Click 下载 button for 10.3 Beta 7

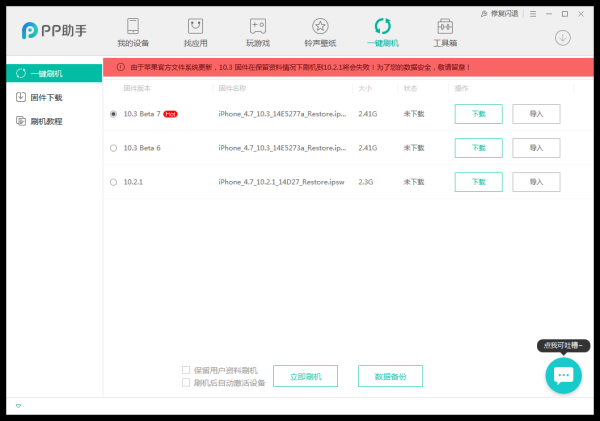coord(478,114)
